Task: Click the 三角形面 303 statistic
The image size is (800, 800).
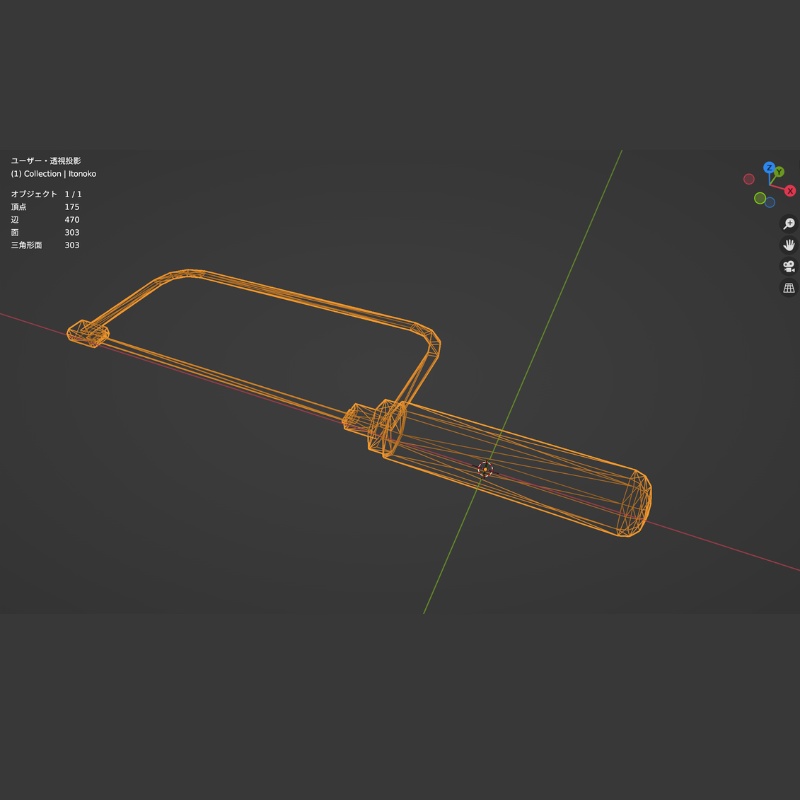Action: point(45,245)
